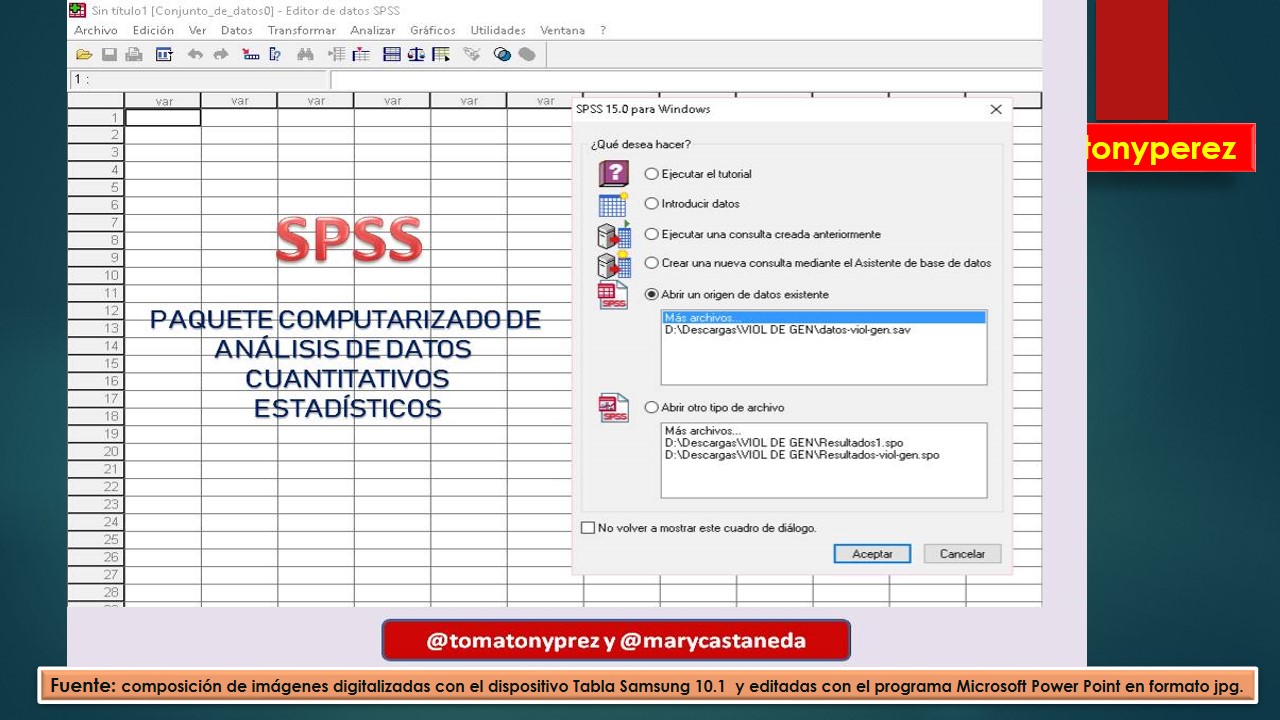Select the Introducir datos radio button
1280x720 pixels.
(652, 204)
